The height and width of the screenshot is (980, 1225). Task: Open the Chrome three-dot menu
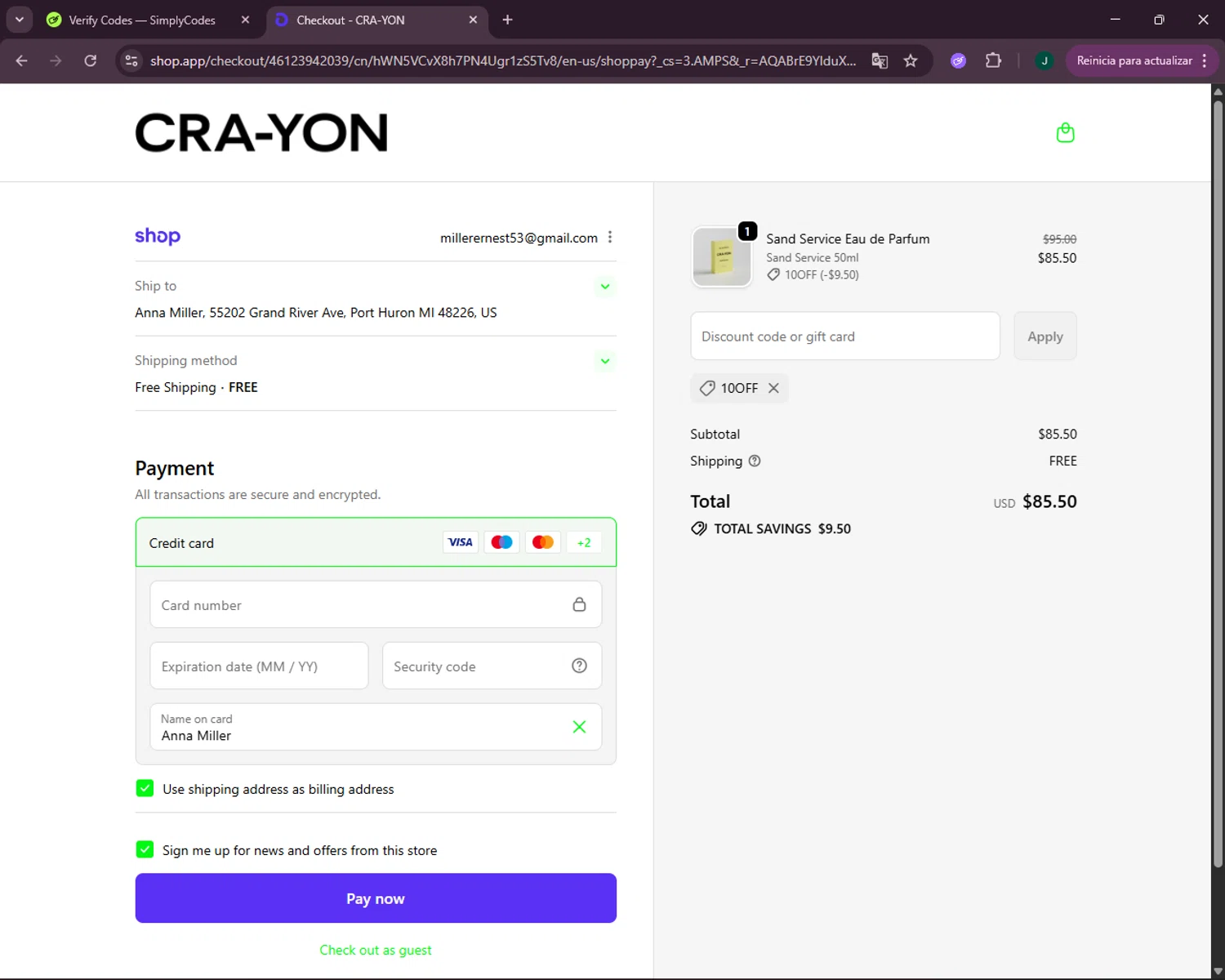pos(1205,60)
